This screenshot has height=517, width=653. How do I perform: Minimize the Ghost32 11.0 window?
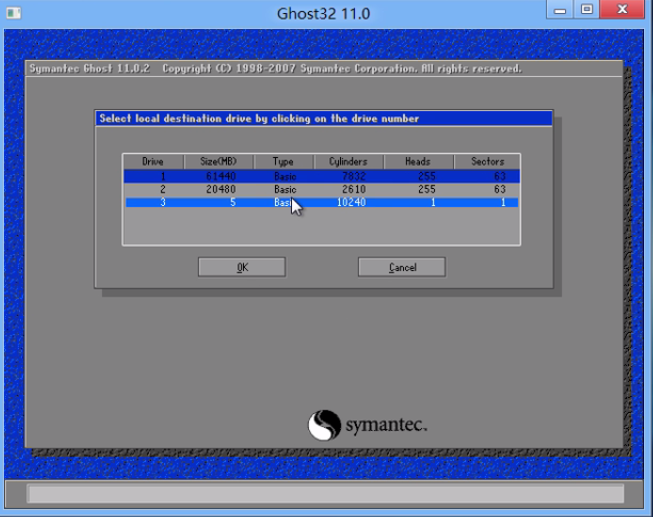click(x=560, y=9)
